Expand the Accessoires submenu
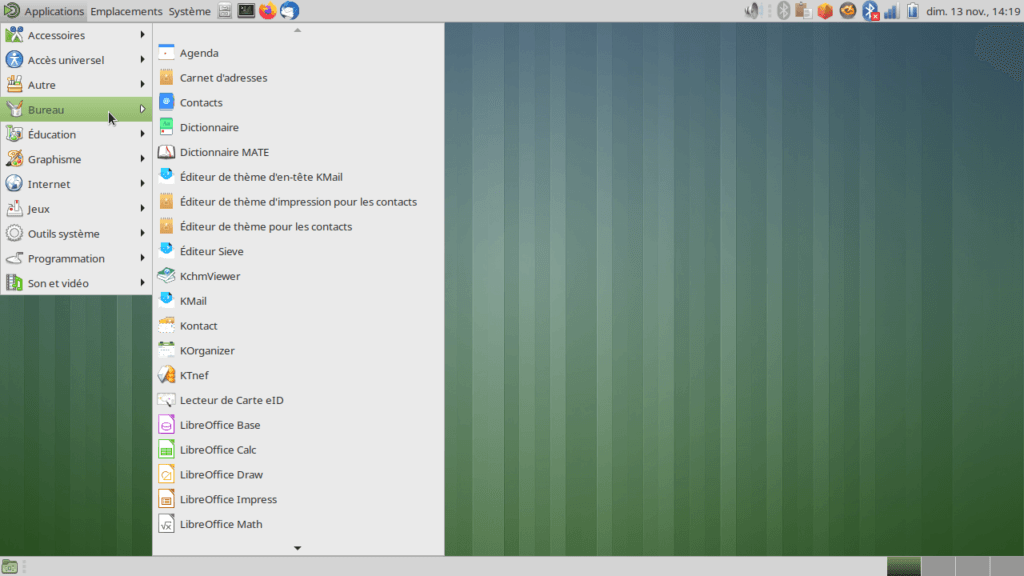The height and width of the screenshot is (576, 1024). coord(76,35)
